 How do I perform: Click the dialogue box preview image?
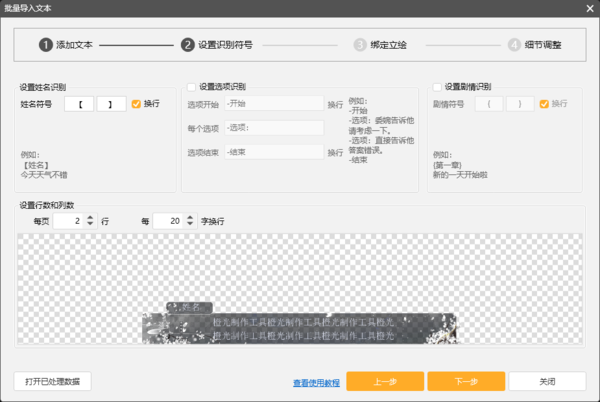300,324
